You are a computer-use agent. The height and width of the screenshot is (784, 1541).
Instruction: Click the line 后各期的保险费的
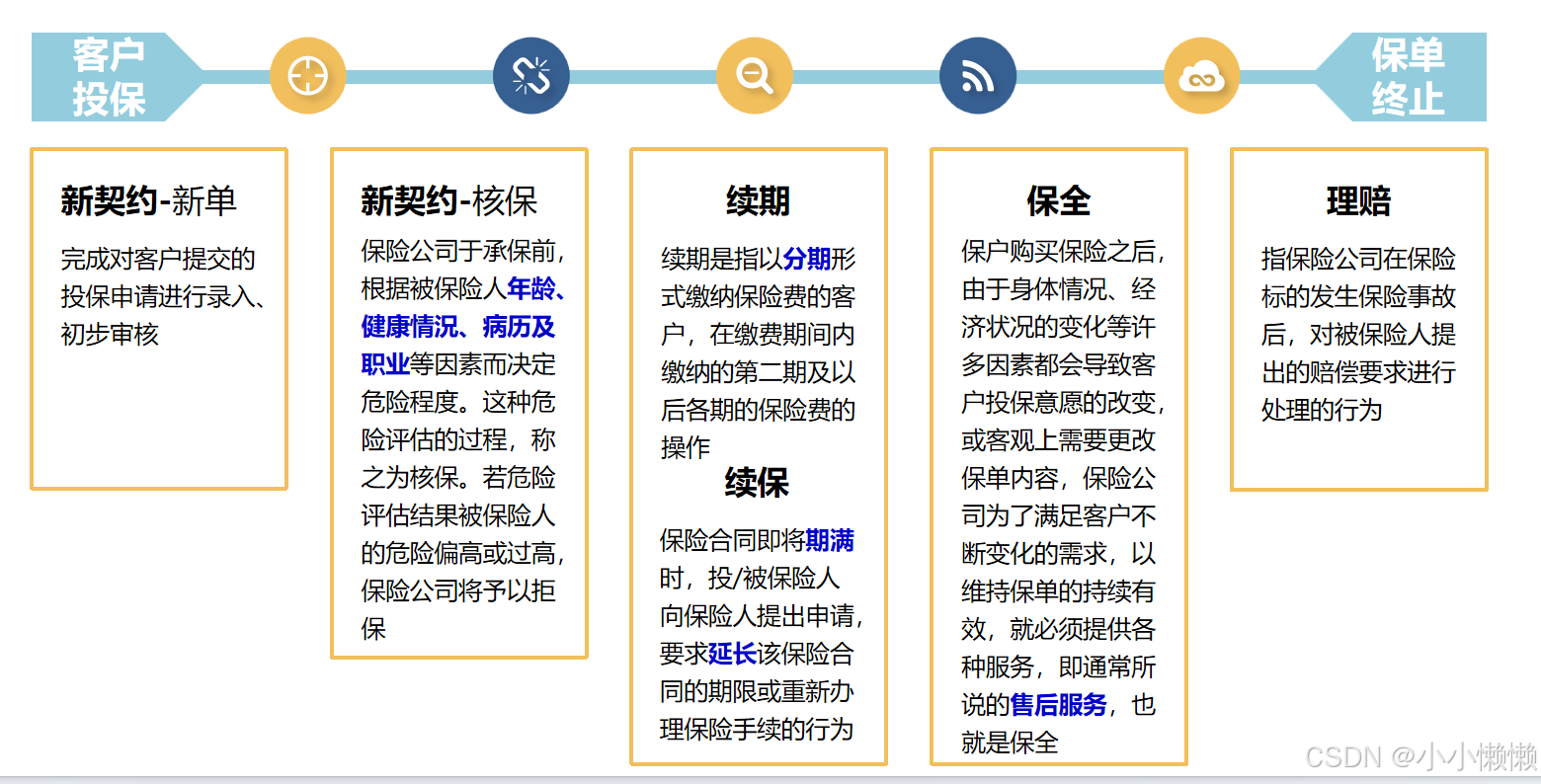[x=758, y=410]
